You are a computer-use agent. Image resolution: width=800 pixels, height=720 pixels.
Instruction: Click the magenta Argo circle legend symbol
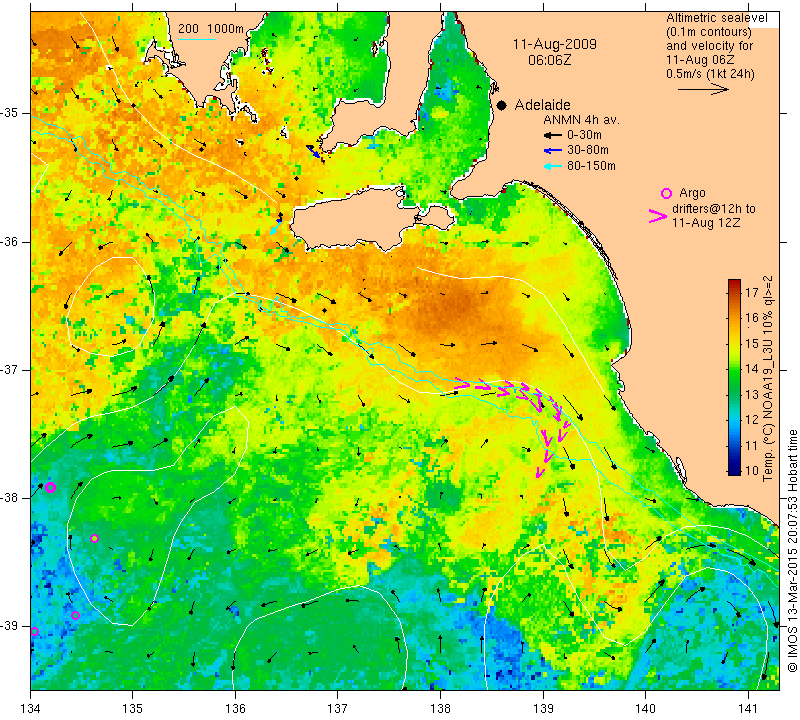[x=666, y=193]
